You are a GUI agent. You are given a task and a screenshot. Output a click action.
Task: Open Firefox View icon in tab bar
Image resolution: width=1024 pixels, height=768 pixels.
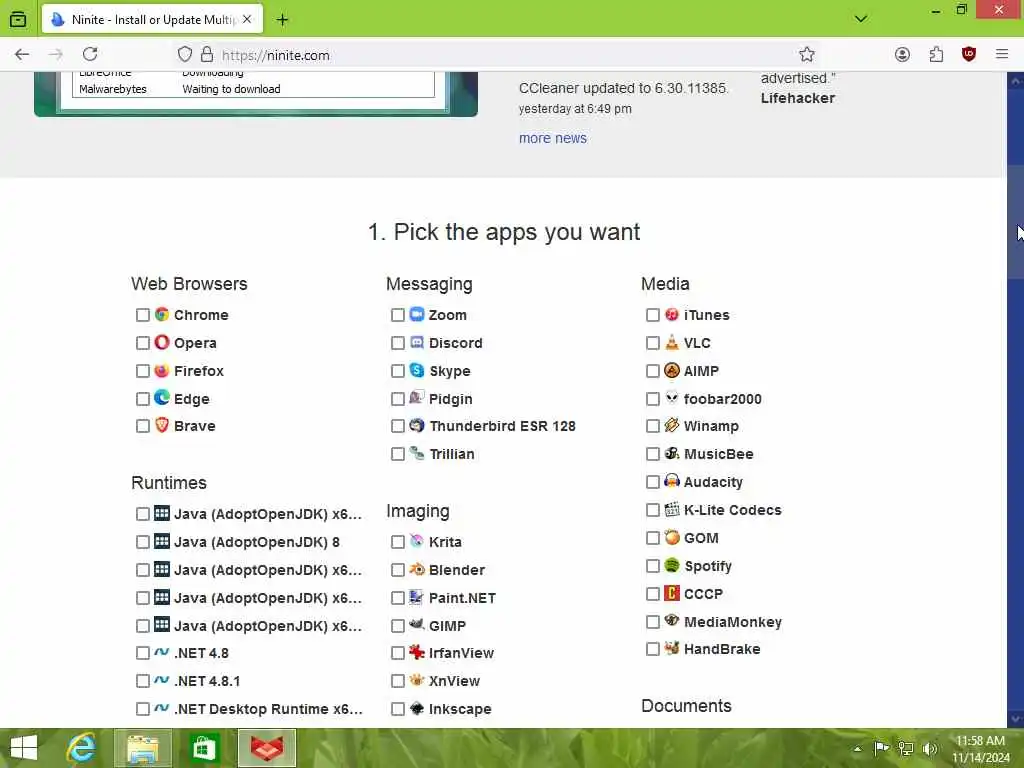click(18, 19)
